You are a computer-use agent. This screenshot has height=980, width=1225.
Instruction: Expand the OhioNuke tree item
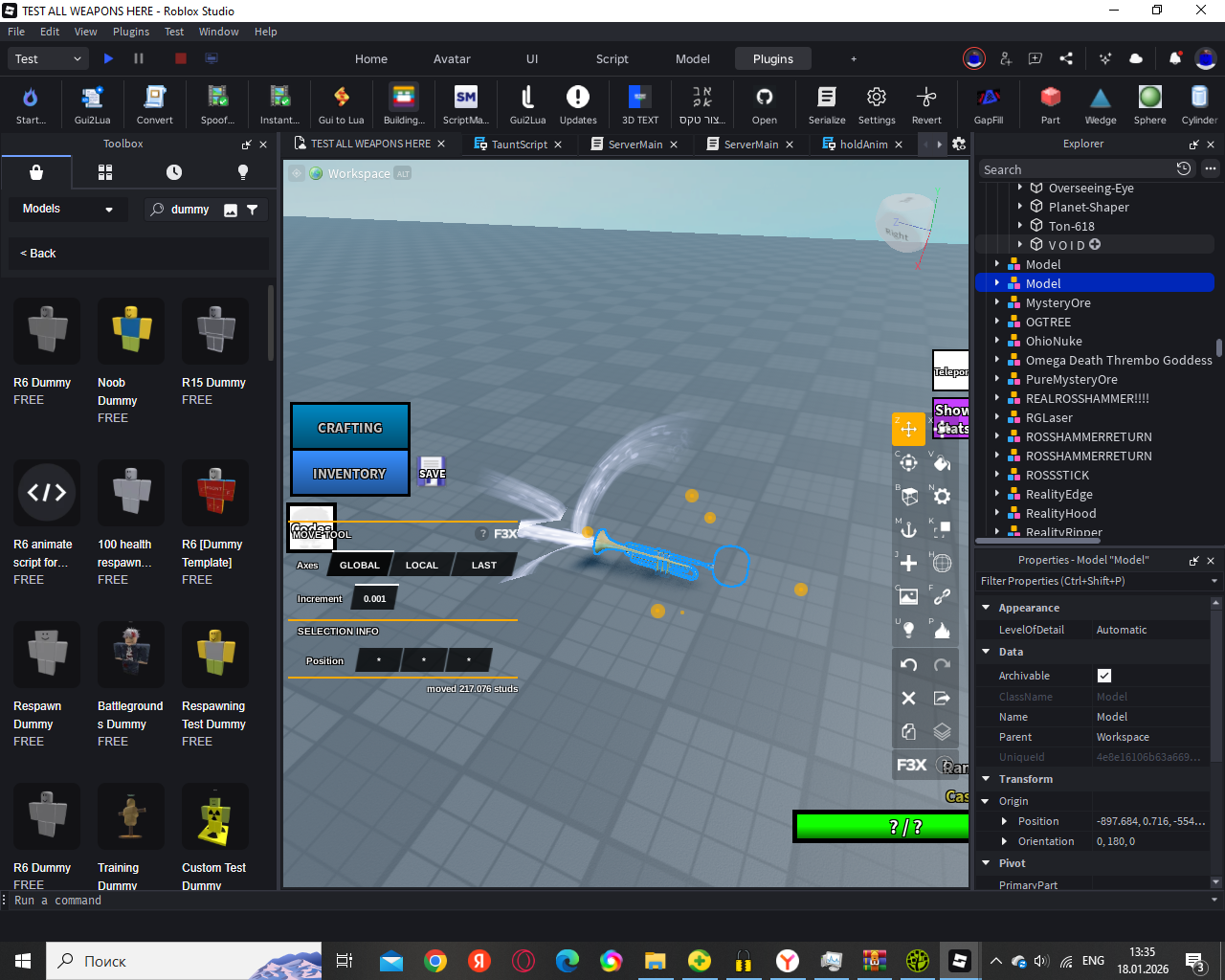[997, 341]
